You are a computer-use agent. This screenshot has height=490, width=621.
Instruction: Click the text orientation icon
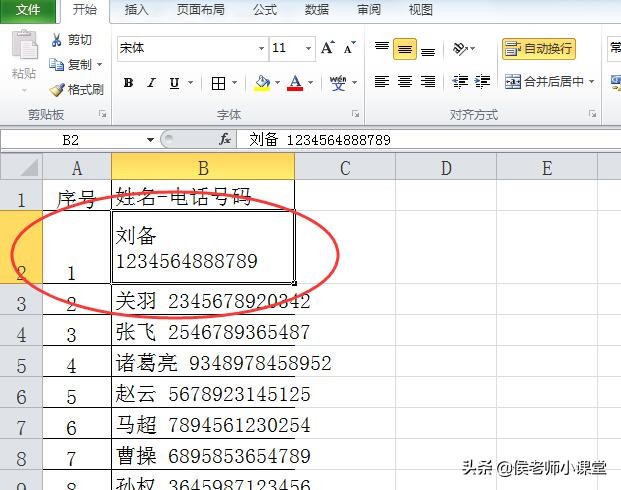pos(460,49)
